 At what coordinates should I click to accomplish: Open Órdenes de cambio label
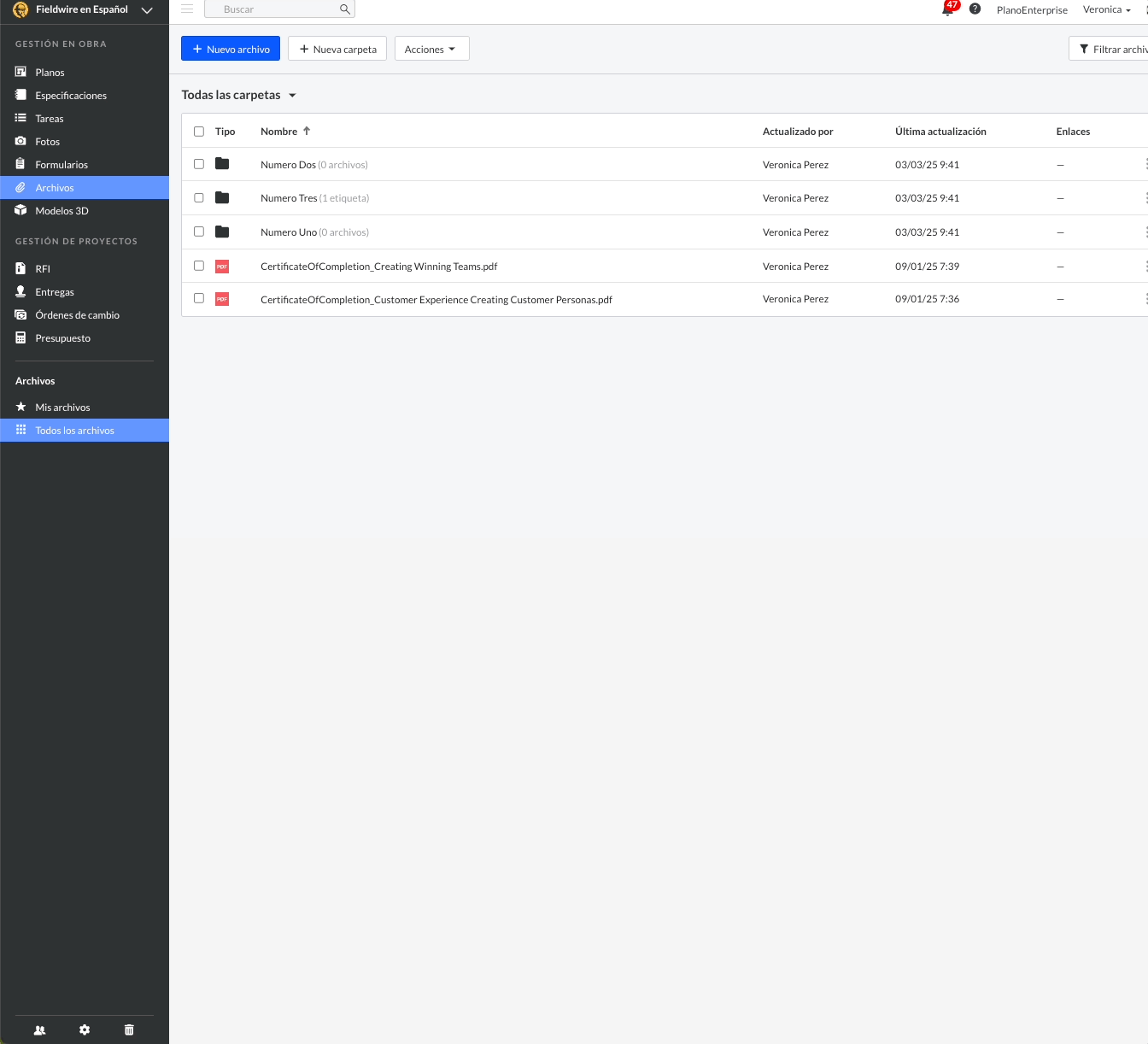tap(77, 315)
